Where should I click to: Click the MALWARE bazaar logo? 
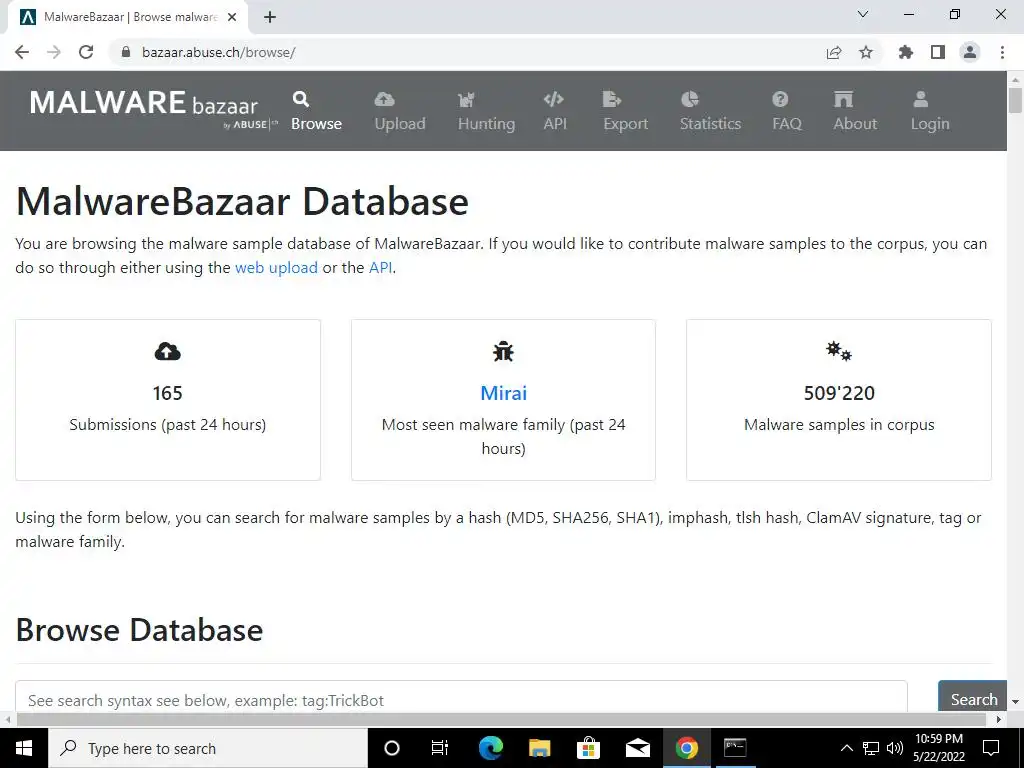tap(153, 108)
